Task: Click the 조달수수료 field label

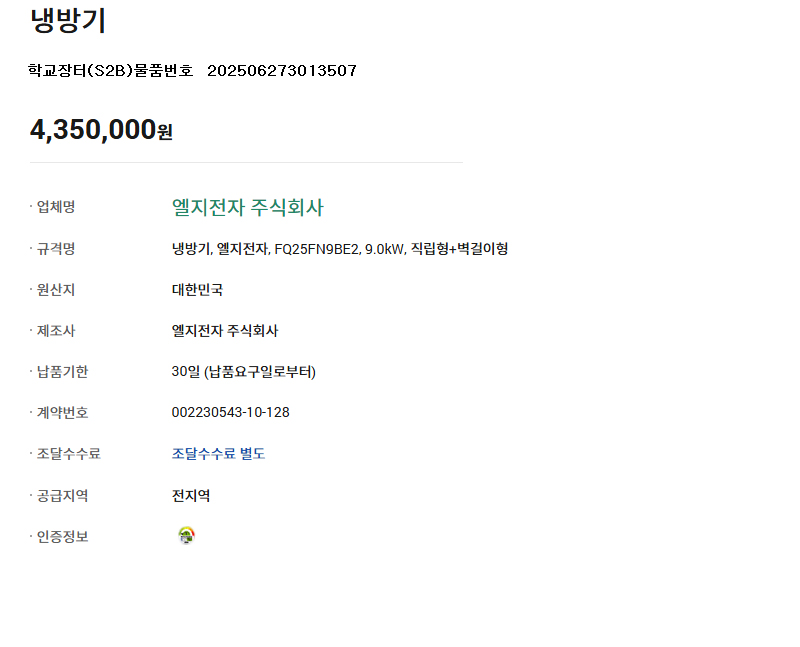Action: point(68,454)
